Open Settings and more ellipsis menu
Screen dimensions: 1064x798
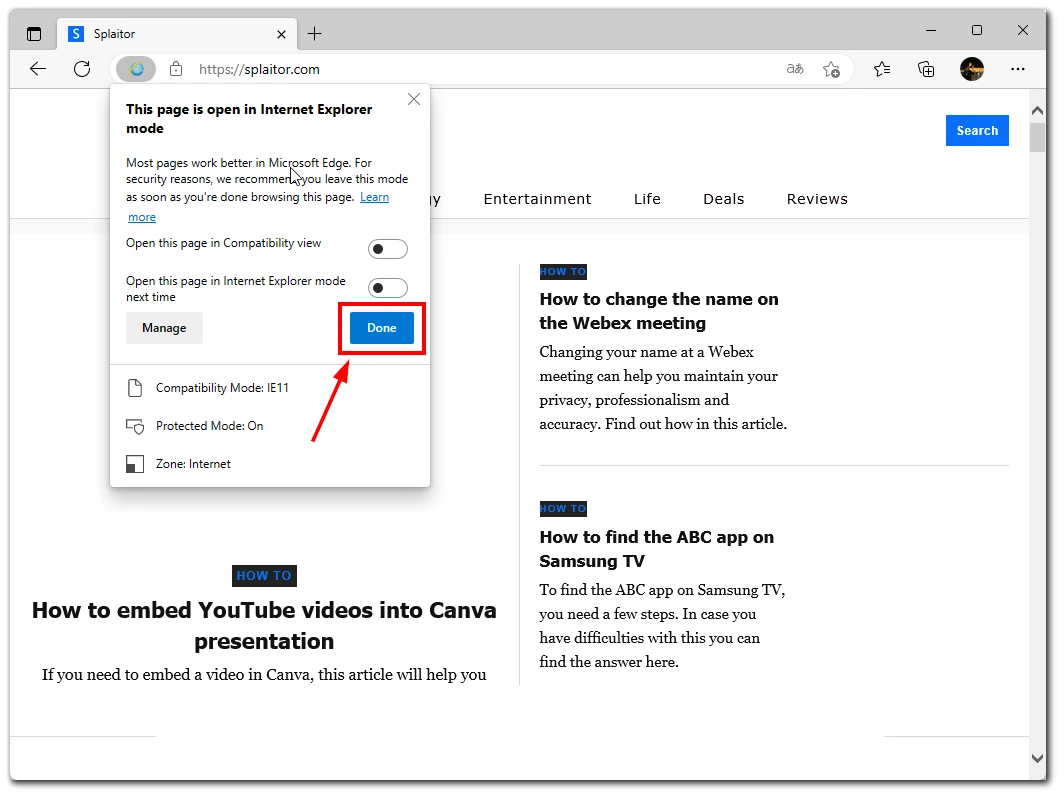(x=1018, y=69)
